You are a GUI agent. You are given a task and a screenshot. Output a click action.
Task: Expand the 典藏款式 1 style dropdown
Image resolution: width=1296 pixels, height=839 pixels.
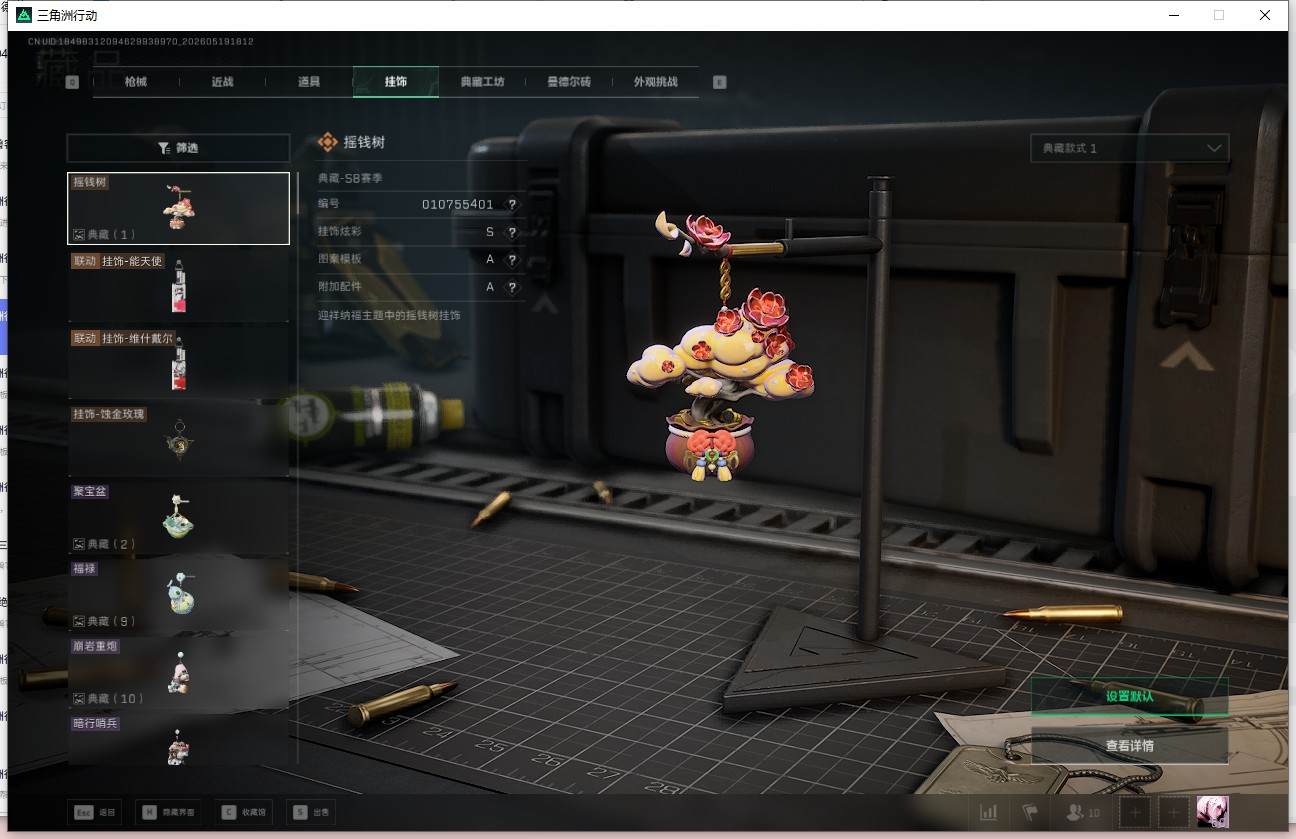[x=1130, y=148]
